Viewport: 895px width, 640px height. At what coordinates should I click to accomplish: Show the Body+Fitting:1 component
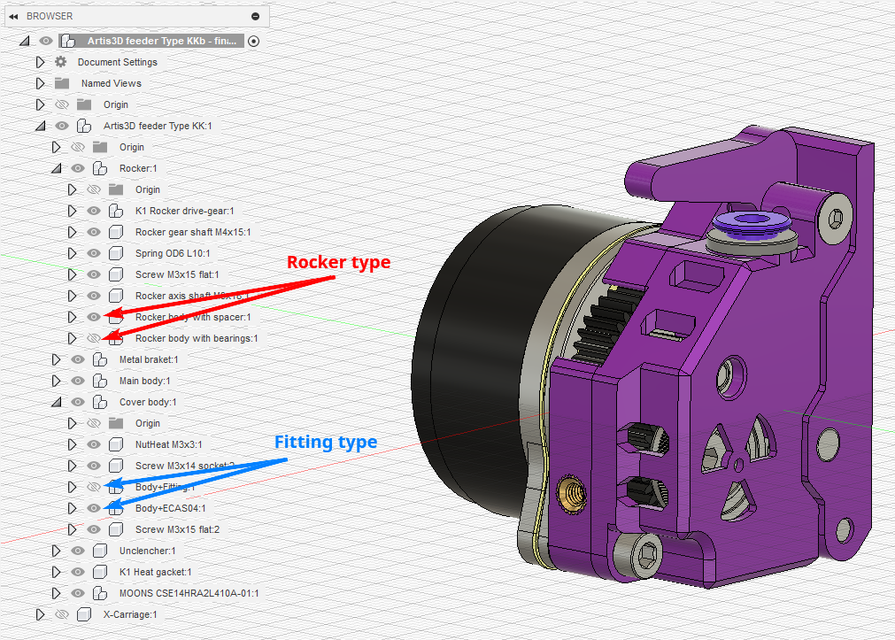93,486
